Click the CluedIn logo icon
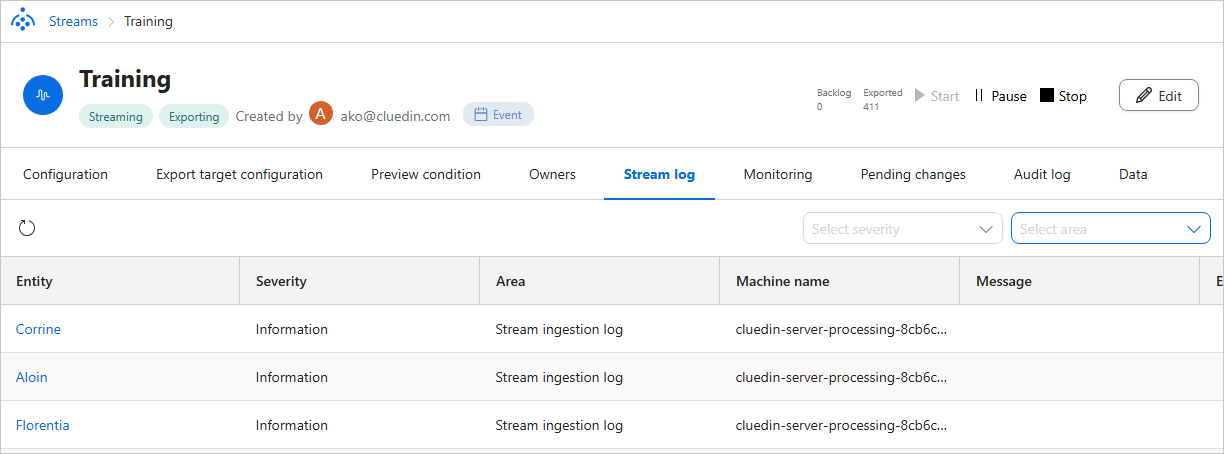Screen dimensions: 1224x454 coord(23,21)
